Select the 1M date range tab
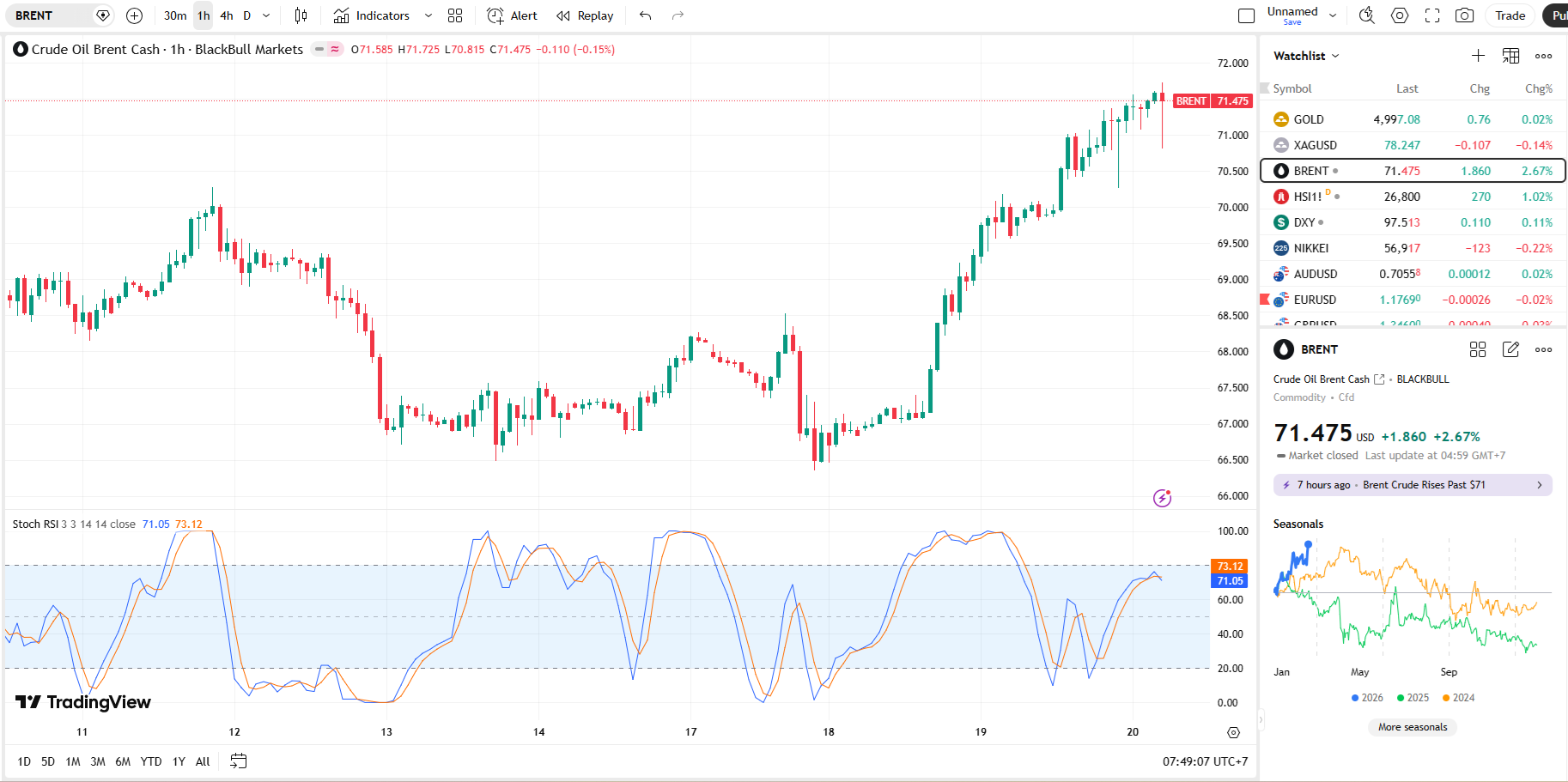The image size is (1568, 782). pyautogui.click(x=73, y=761)
